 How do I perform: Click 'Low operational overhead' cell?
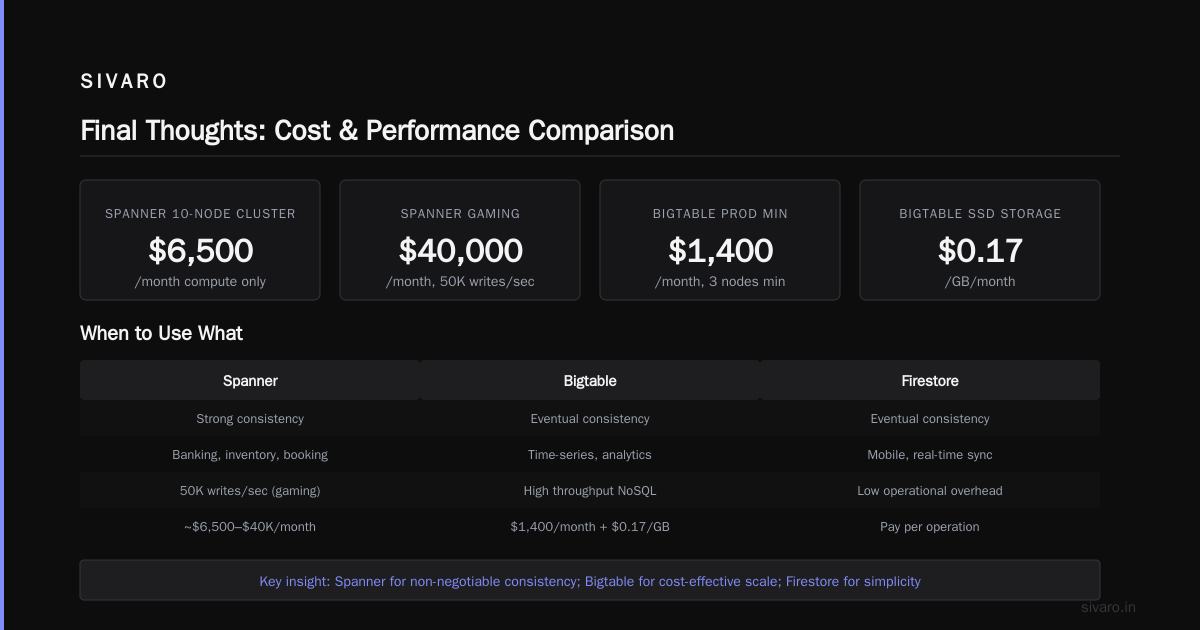(x=930, y=491)
